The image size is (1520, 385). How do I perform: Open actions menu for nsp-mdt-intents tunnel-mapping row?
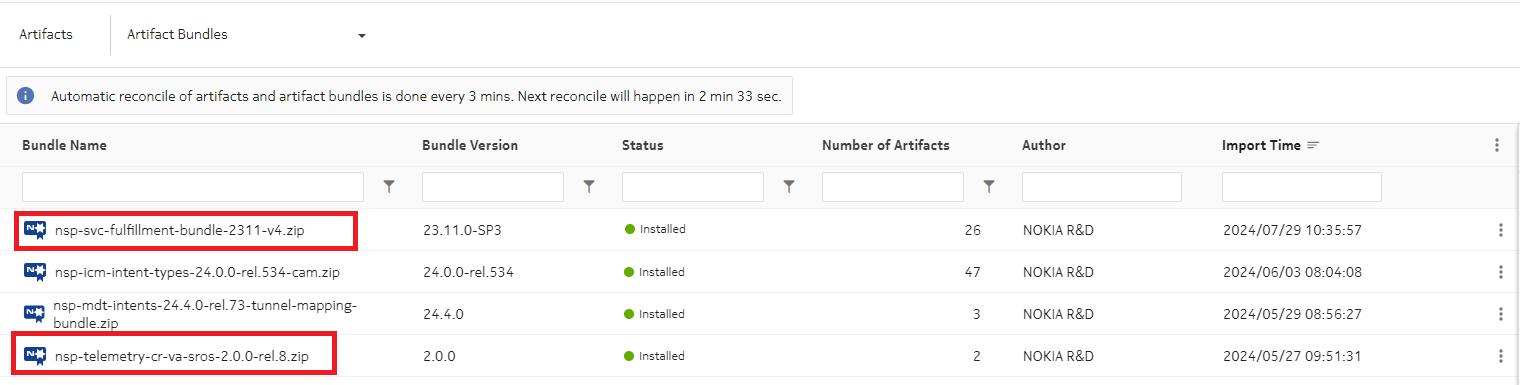tap(1501, 314)
